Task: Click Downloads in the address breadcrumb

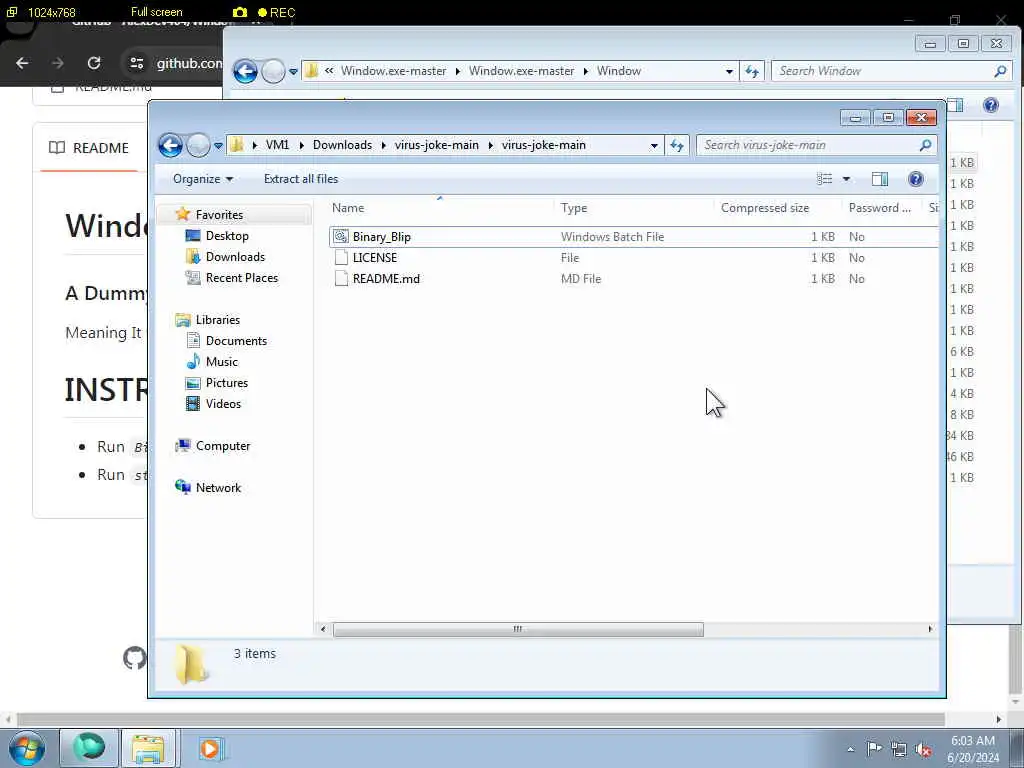Action: (342, 145)
